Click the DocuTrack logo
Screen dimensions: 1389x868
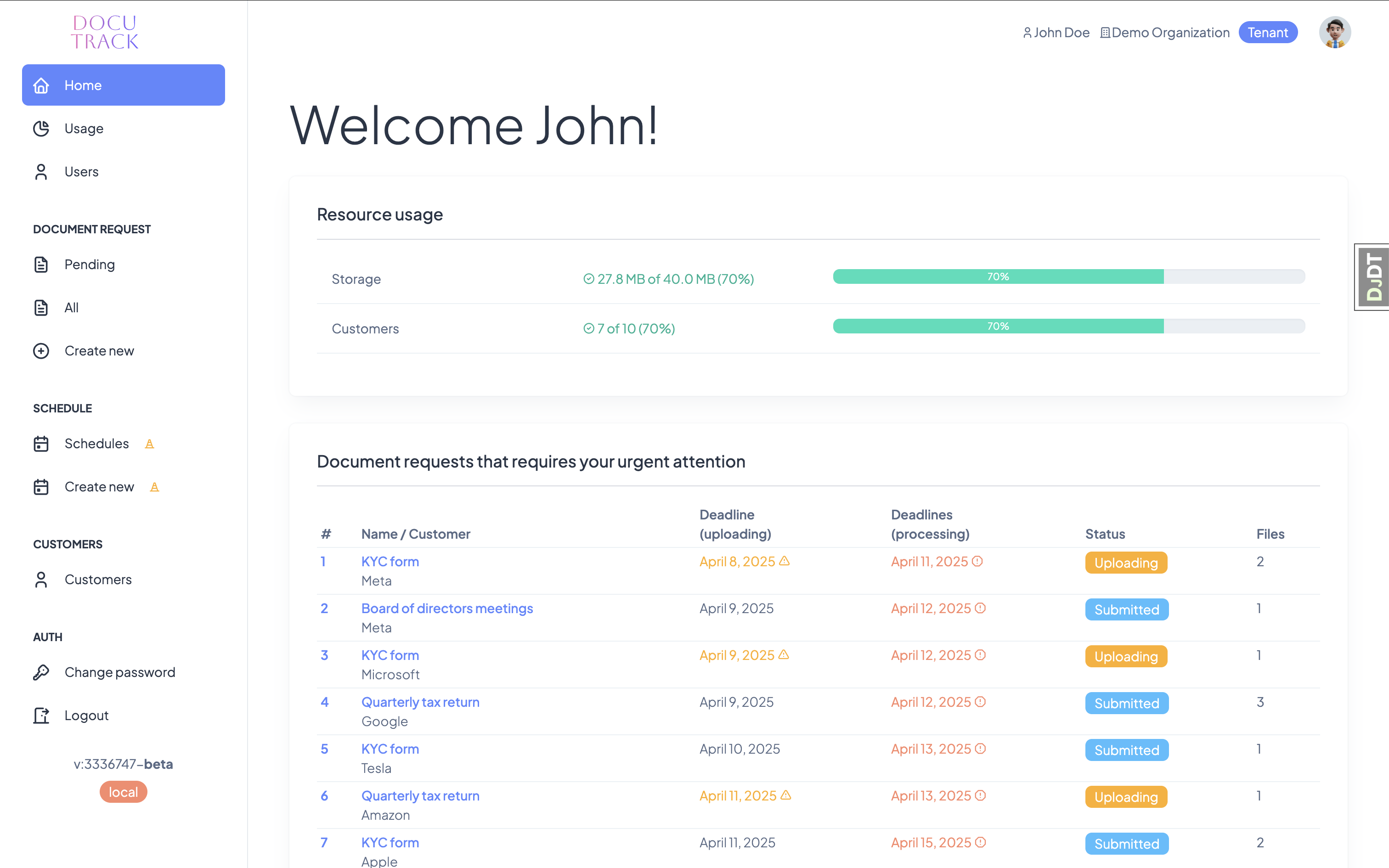click(104, 32)
